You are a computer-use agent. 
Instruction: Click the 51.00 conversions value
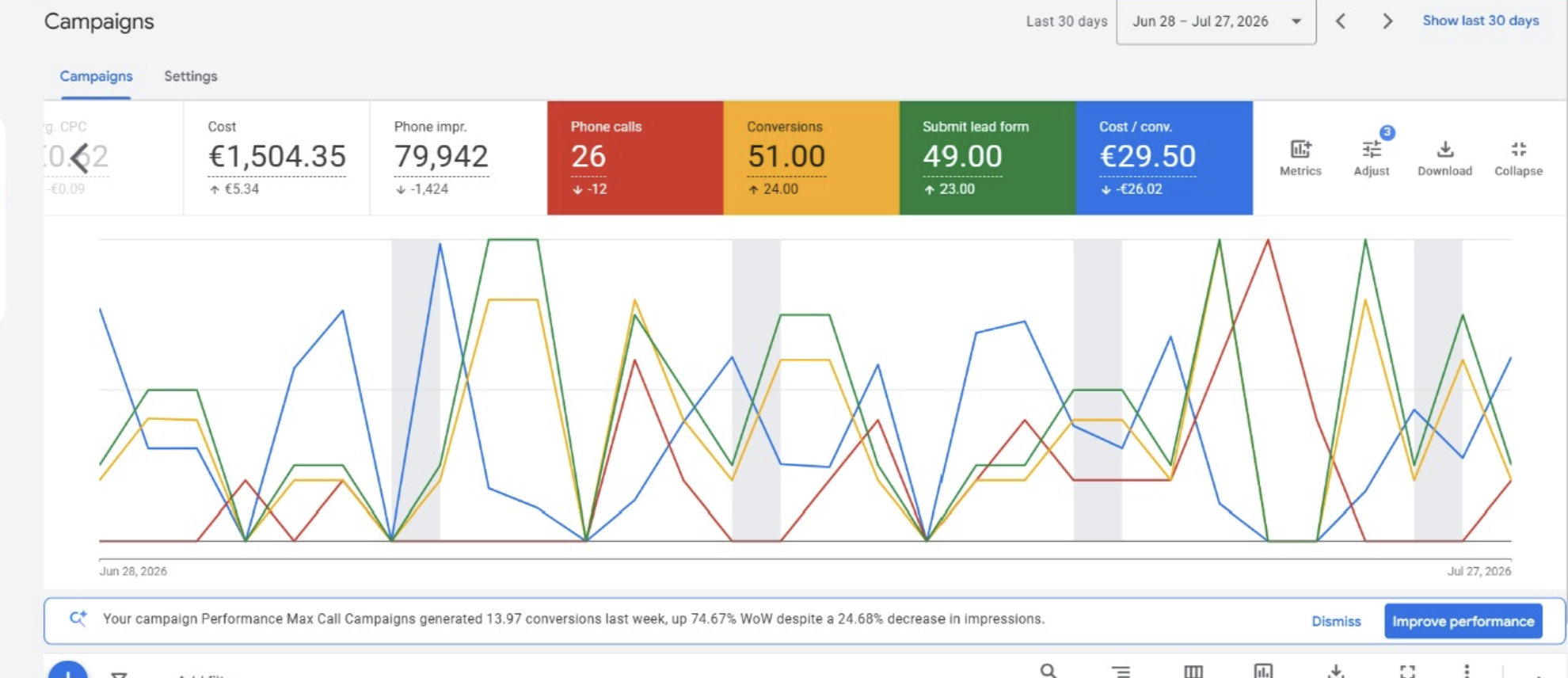[786, 156]
